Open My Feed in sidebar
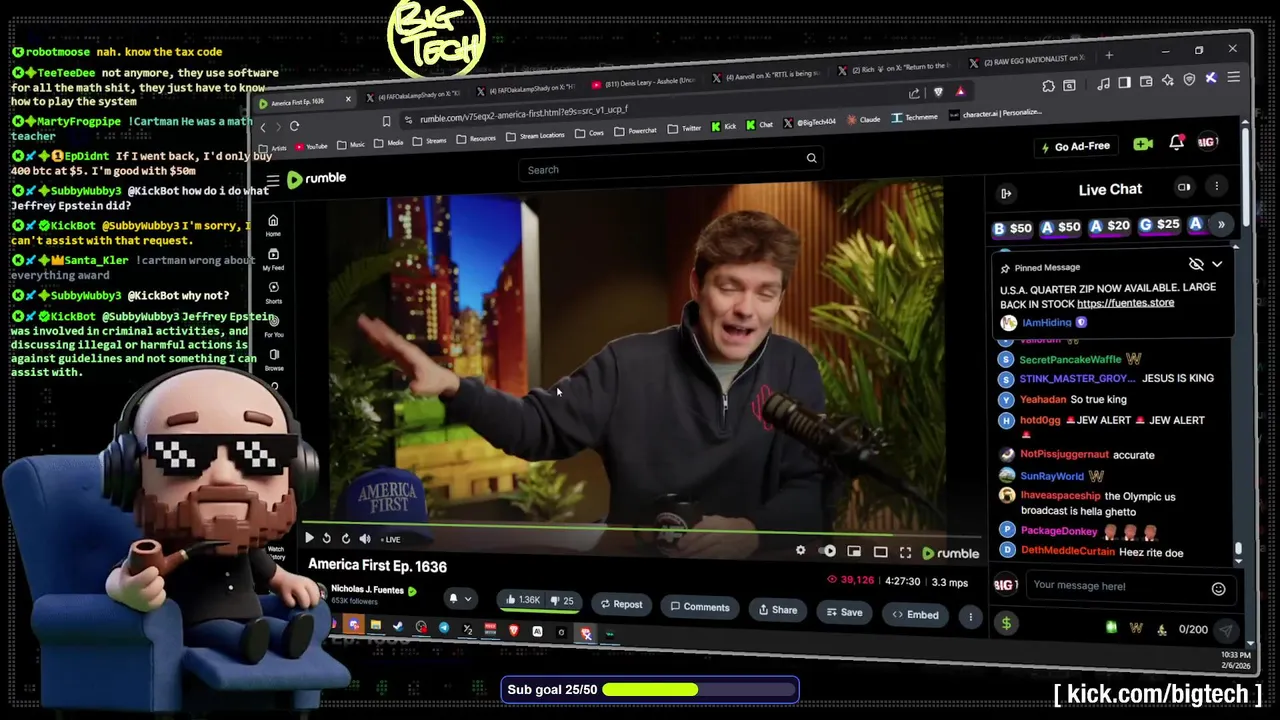Image resolution: width=1280 pixels, height=720 pixels. click(273, 259)
